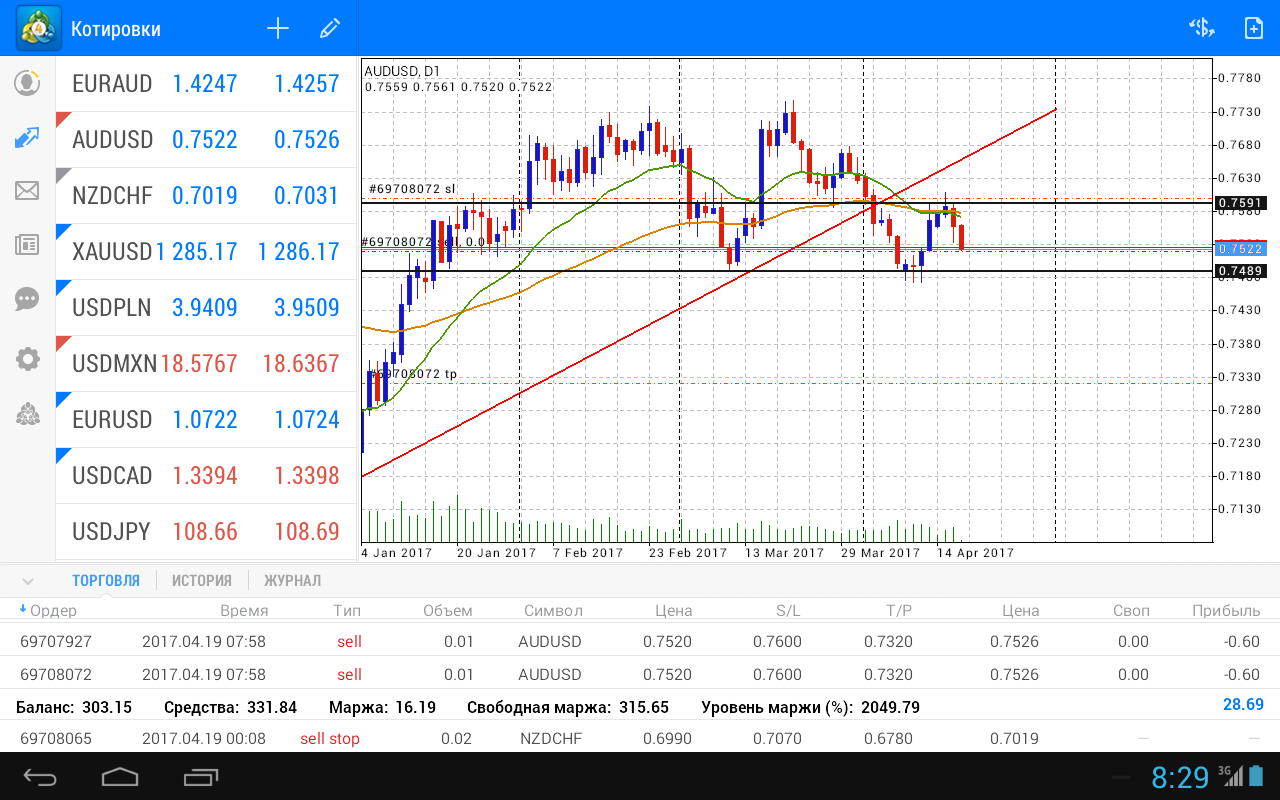Select USDMXN quote row

pyautogui.click(x=206, y=363)
